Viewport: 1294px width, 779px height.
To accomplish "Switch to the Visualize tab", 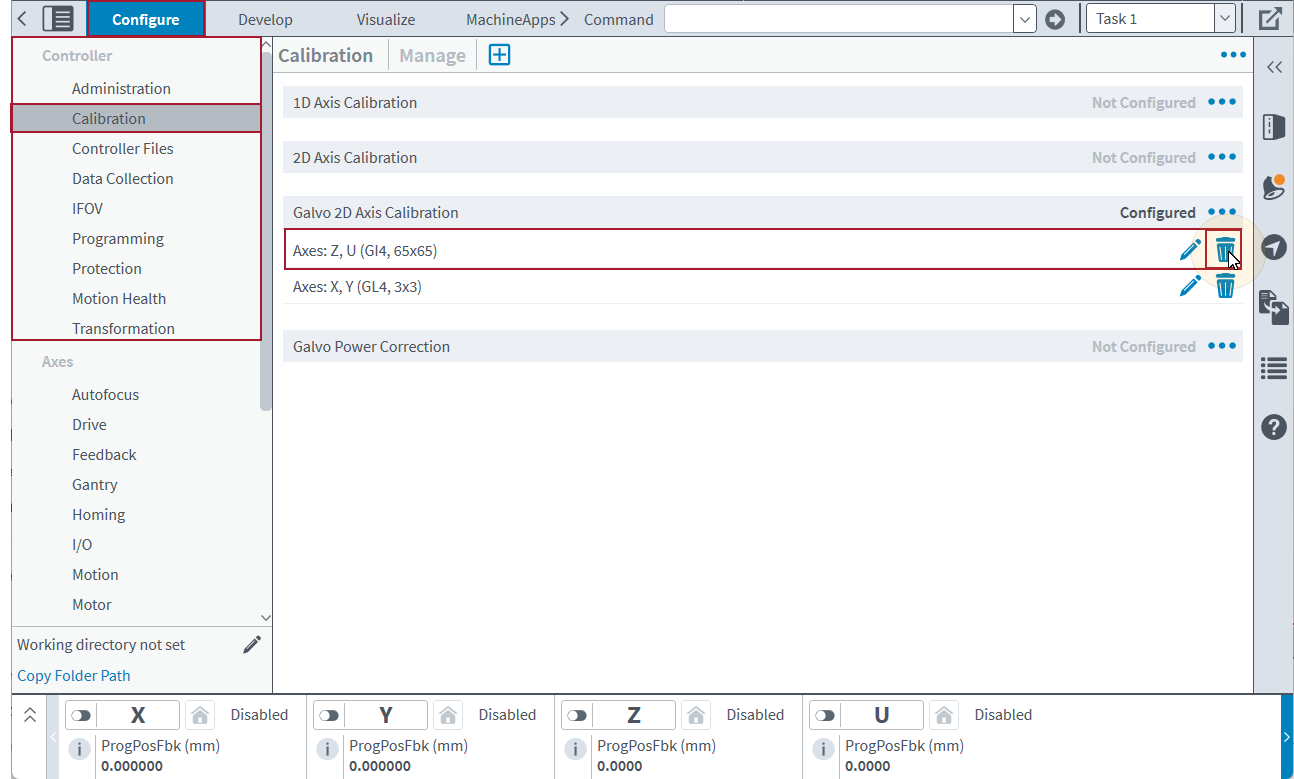I will [385, 19].
